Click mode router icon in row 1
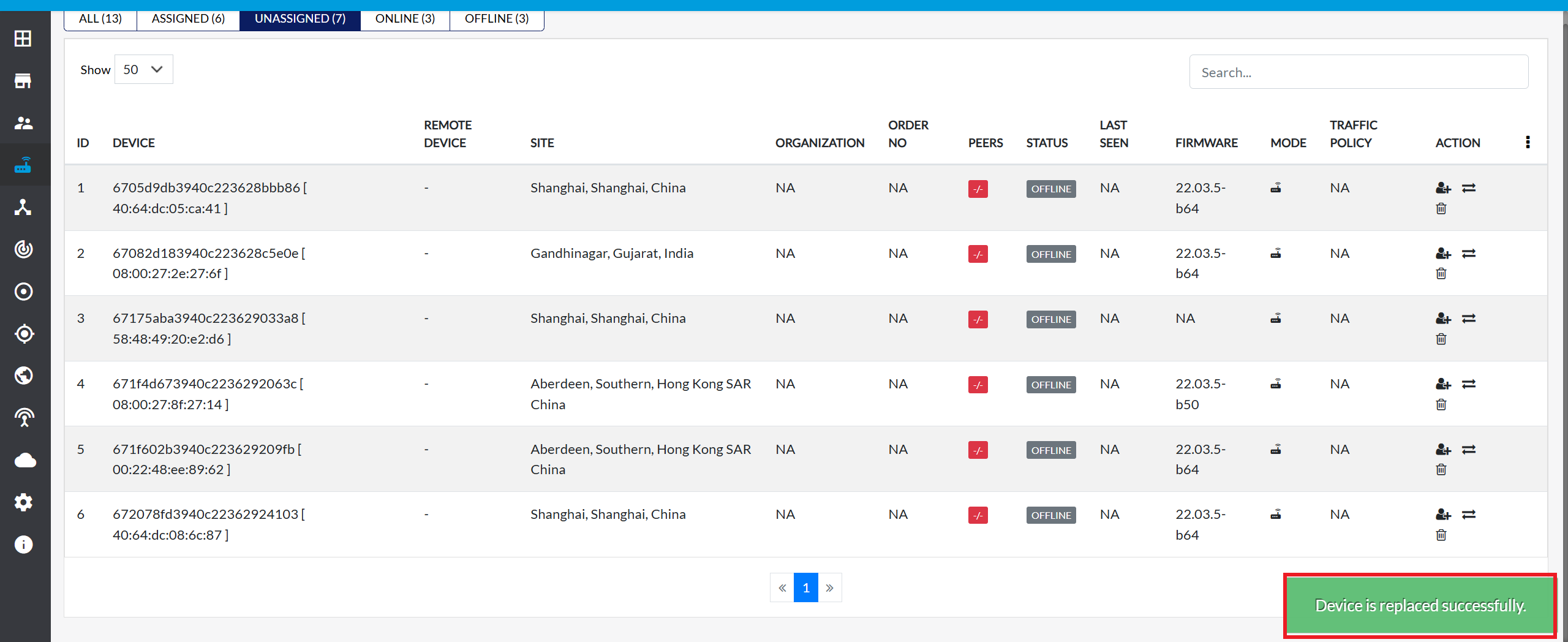1568x642 pixels. tap(1276, 188)
